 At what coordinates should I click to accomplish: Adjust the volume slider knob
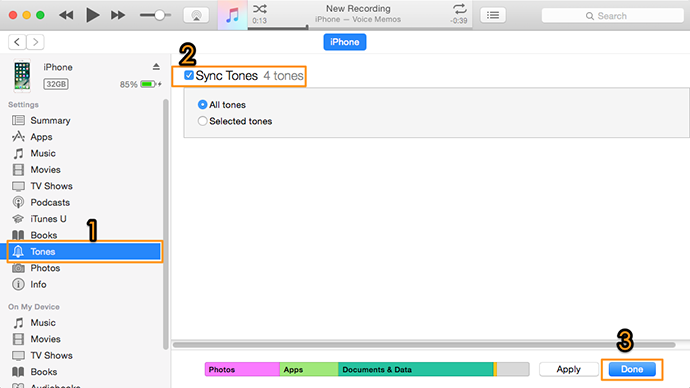pos(159,15)
